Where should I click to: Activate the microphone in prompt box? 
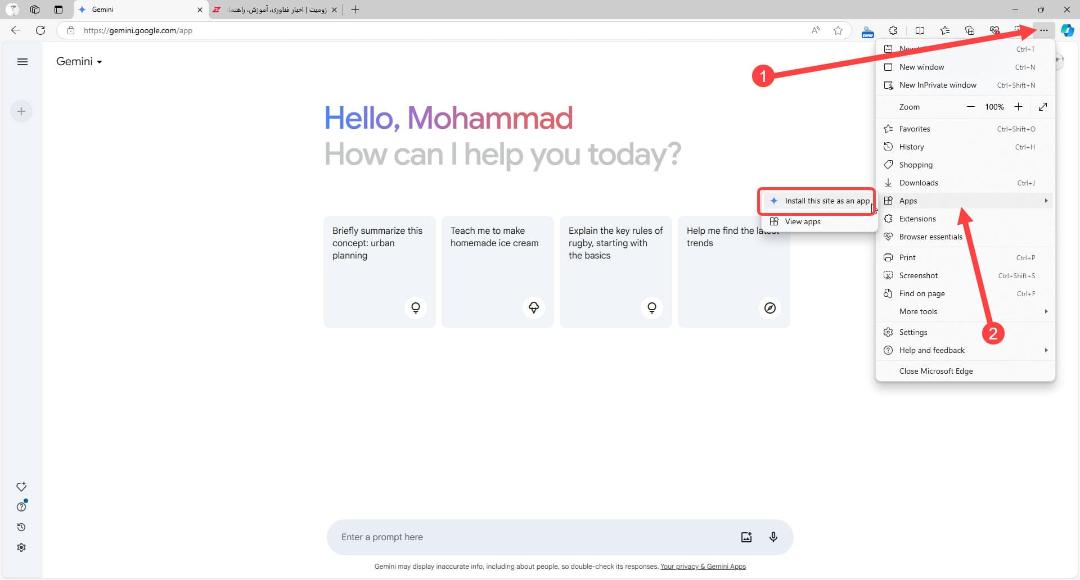tap(773, 537)
